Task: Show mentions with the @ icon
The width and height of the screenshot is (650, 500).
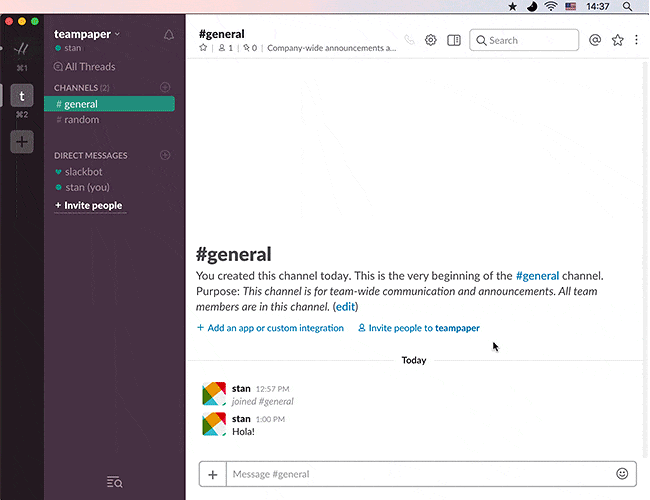Action: pos(595,40)
